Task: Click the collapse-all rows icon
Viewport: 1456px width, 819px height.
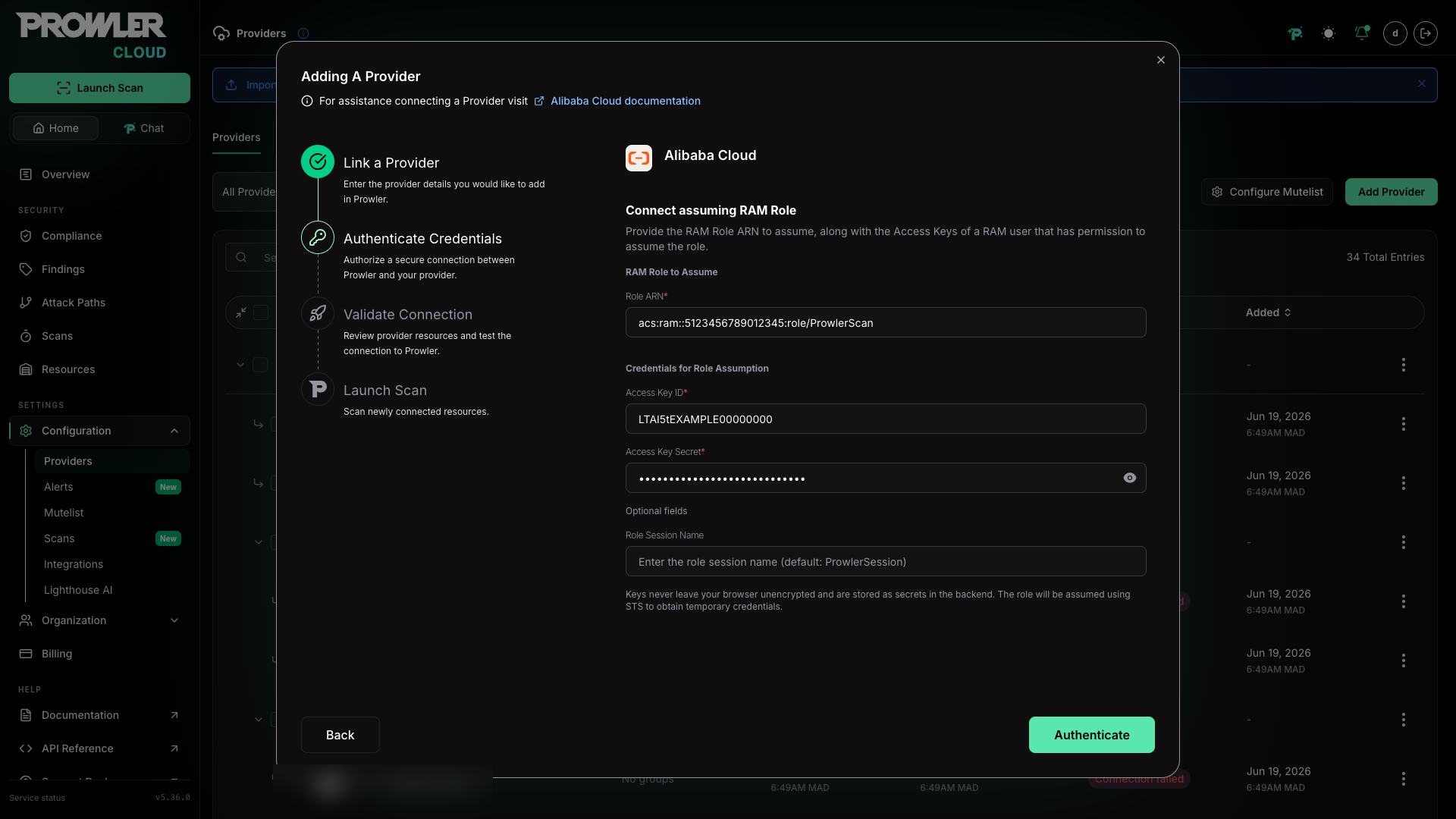Action: [x=241, y=312]
